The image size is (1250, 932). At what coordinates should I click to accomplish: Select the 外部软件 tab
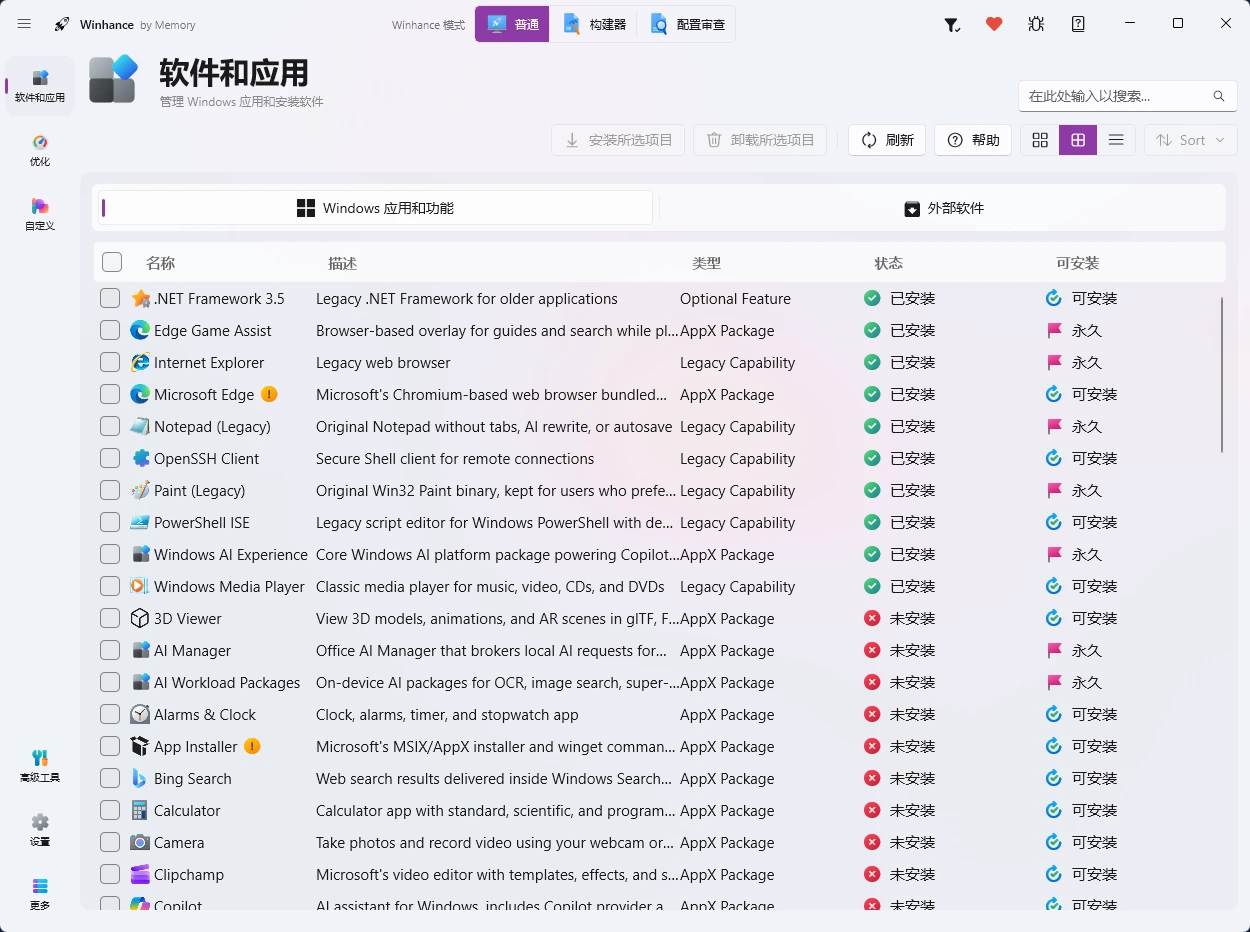944,208
